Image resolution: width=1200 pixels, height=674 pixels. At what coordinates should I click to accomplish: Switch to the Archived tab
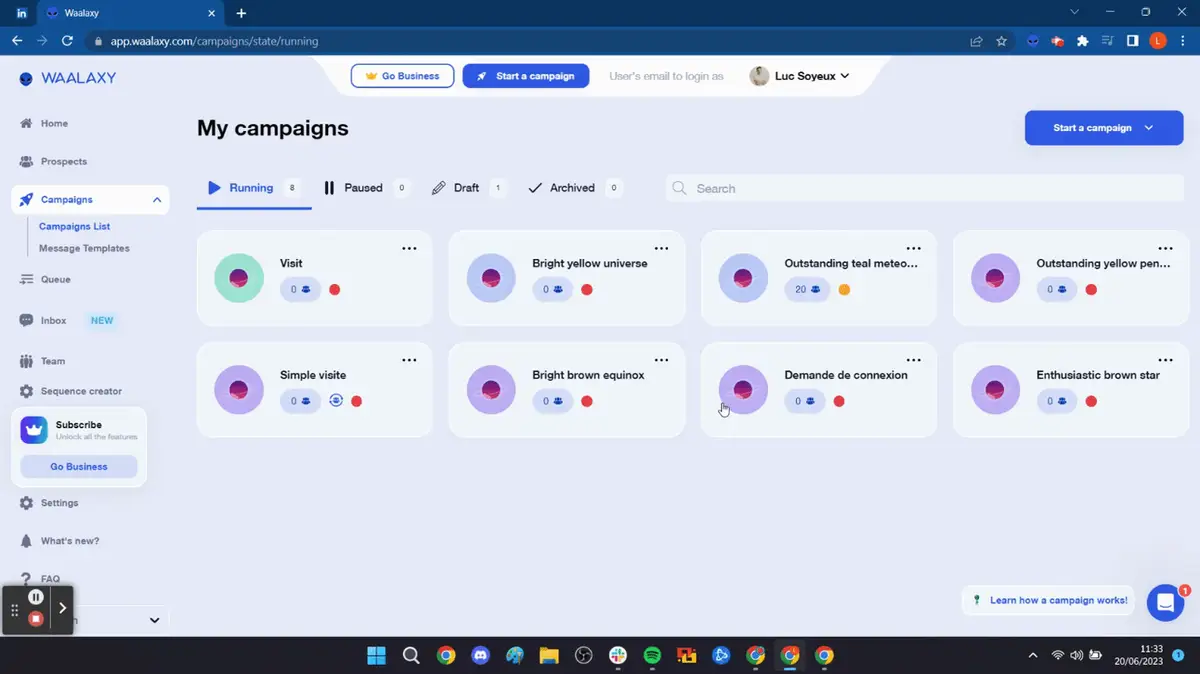click(575, 188)
